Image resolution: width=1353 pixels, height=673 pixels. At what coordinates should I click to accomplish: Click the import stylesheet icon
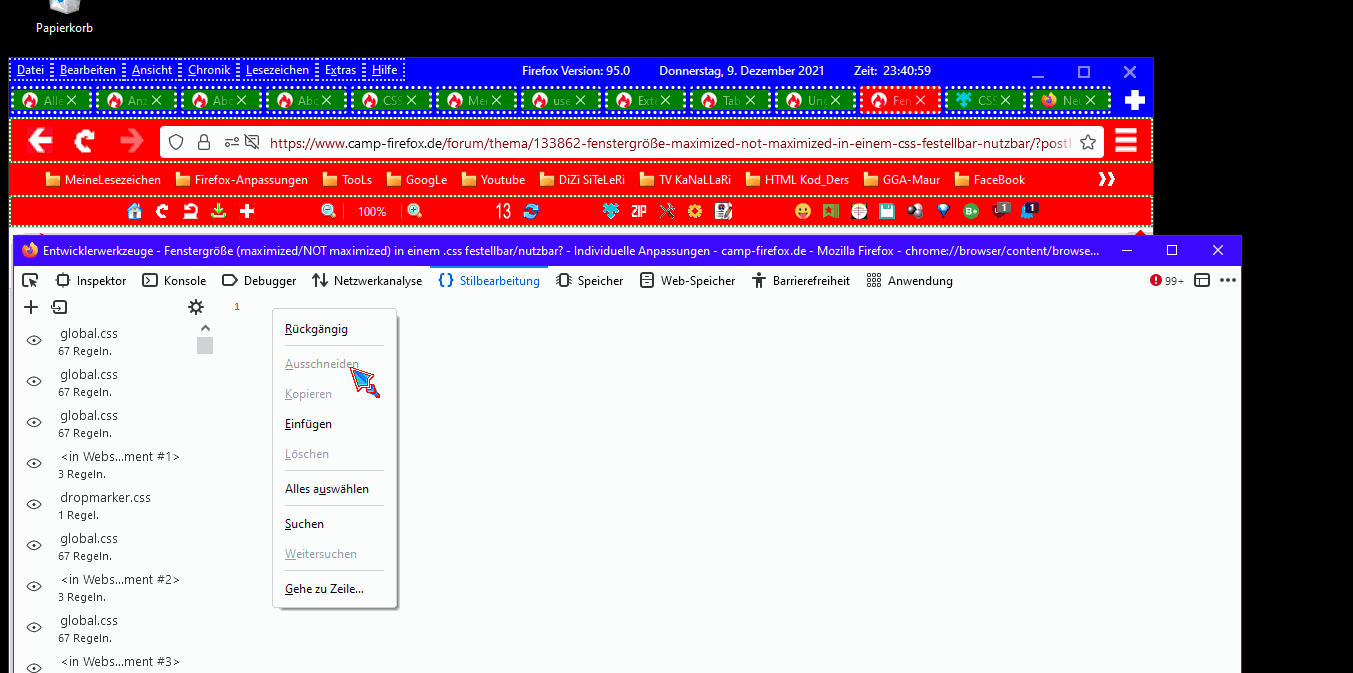59,307
